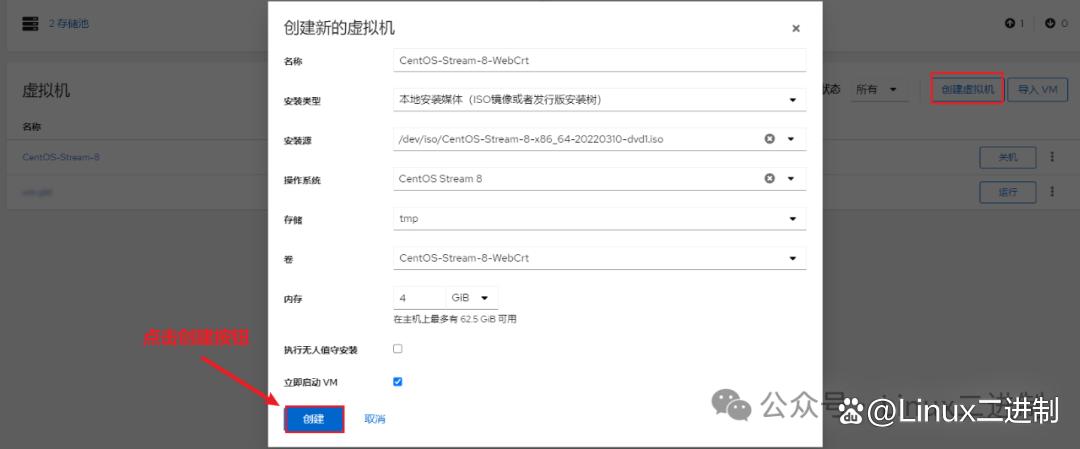Clear the installation source ISO path
The image size is (1080, 449).
pyautogui.click(x=770, y=139)
